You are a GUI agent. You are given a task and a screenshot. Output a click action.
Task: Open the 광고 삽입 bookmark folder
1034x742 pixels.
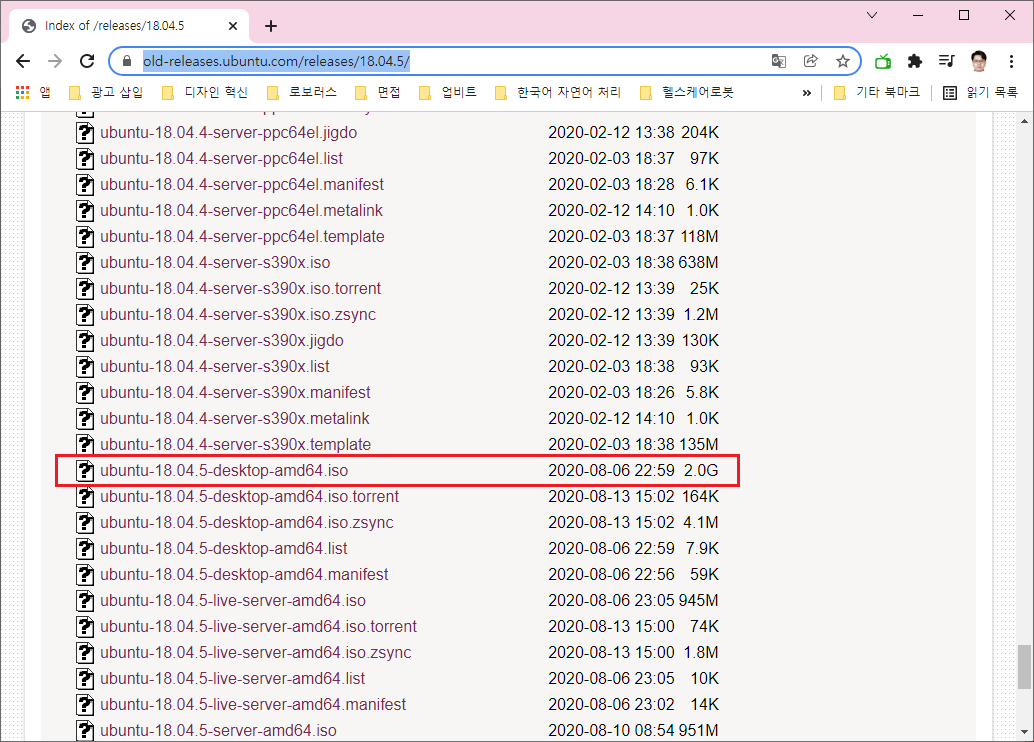(106, 92)
